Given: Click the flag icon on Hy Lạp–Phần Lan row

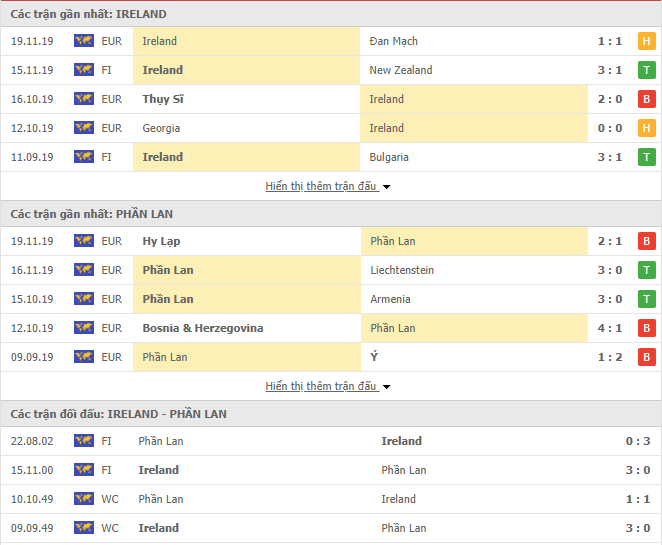Looking at the screenshot, I should tap(84, 241).
